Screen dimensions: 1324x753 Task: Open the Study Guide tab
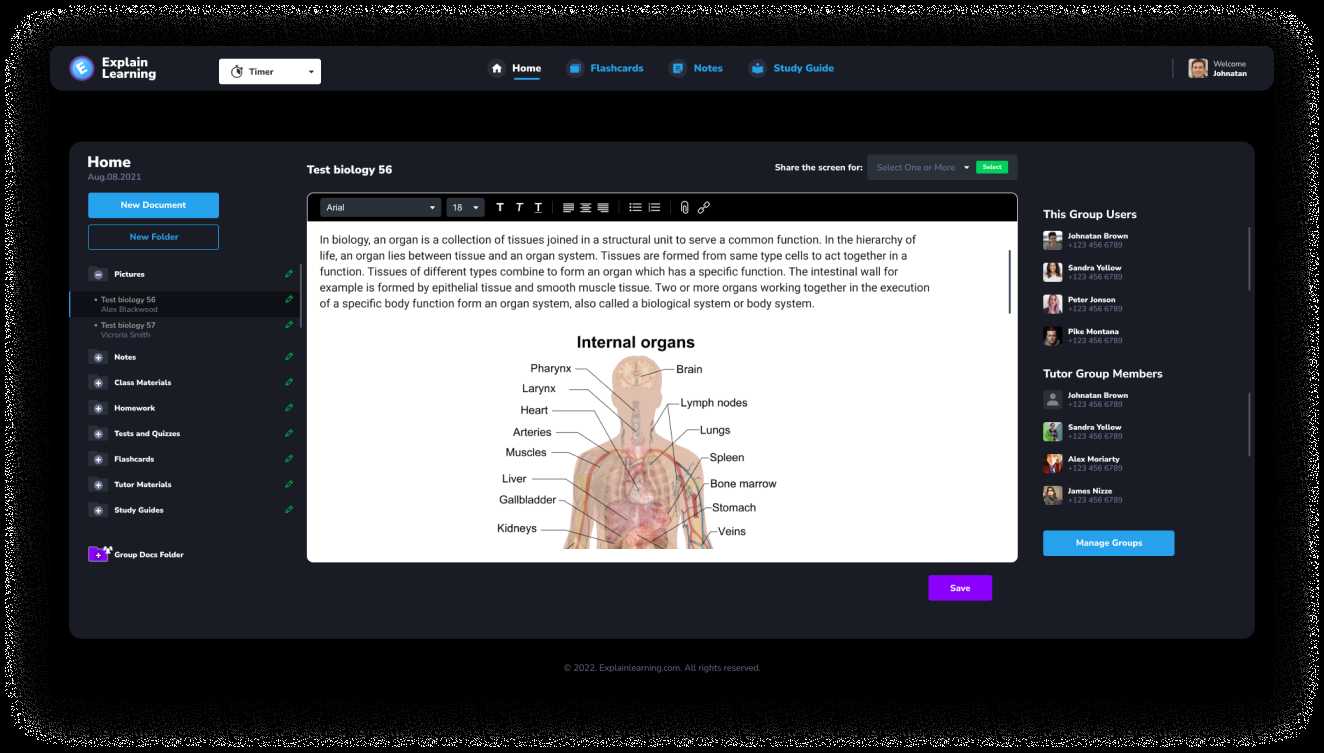click(791, 69)
